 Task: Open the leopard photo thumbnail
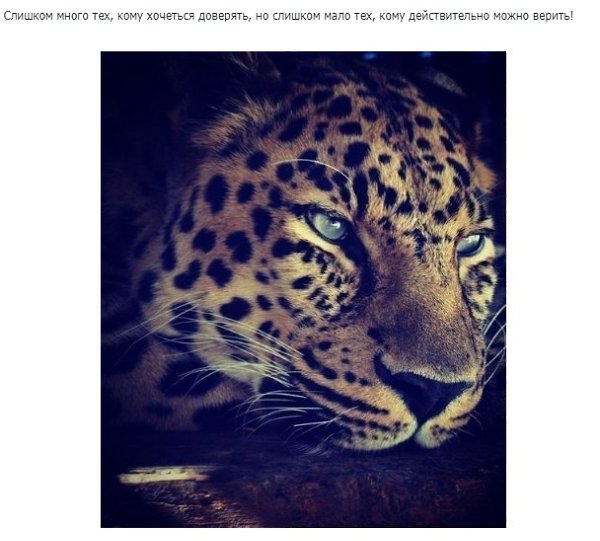pyautogui.click(x=303, y=289)
